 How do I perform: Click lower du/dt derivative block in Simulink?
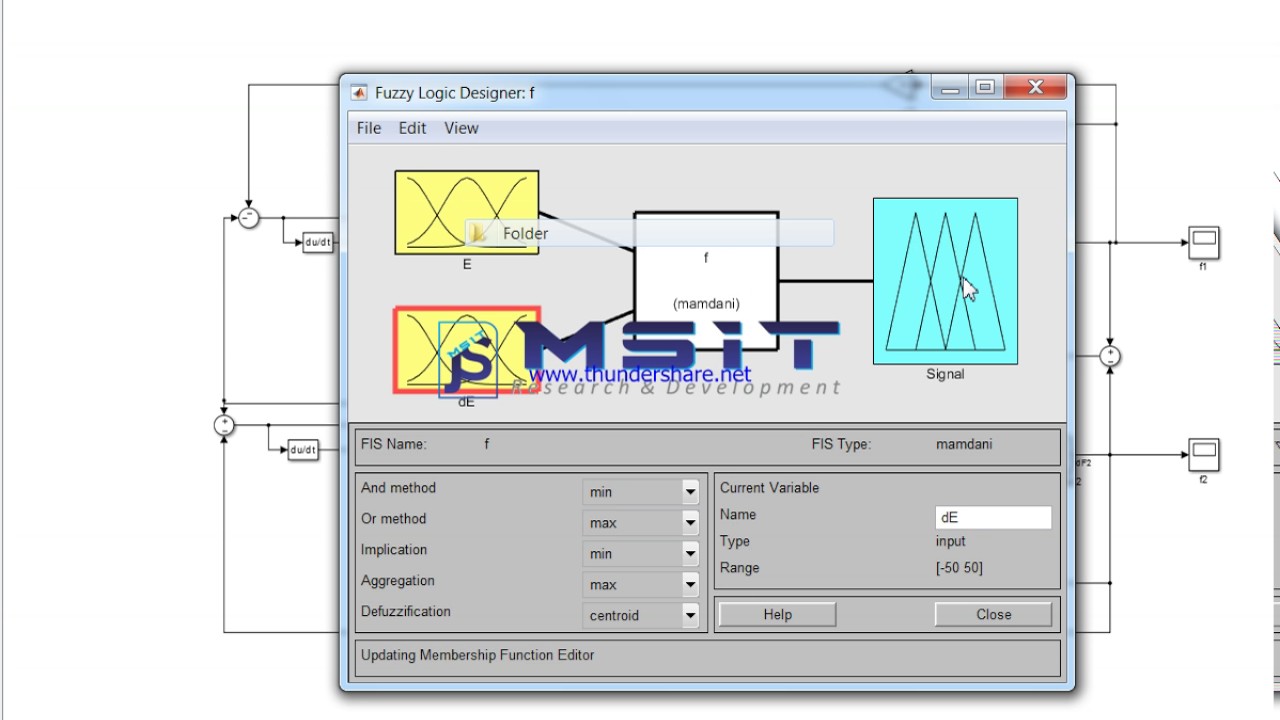[x=302, y=450]
